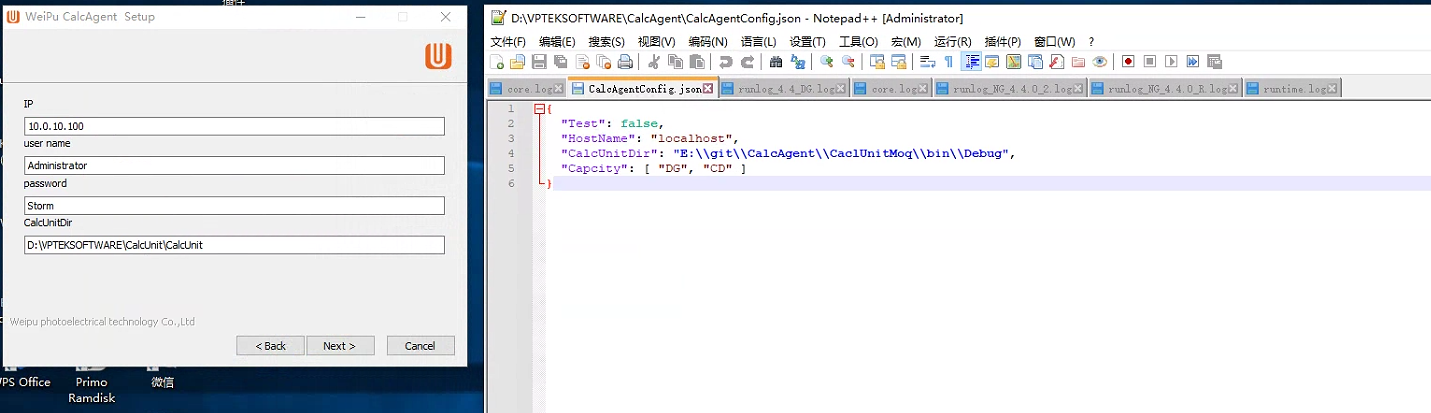This screenshot has height=413, width=1431.
Task: Collapse the JSON block on line 1
Action: 540,108
